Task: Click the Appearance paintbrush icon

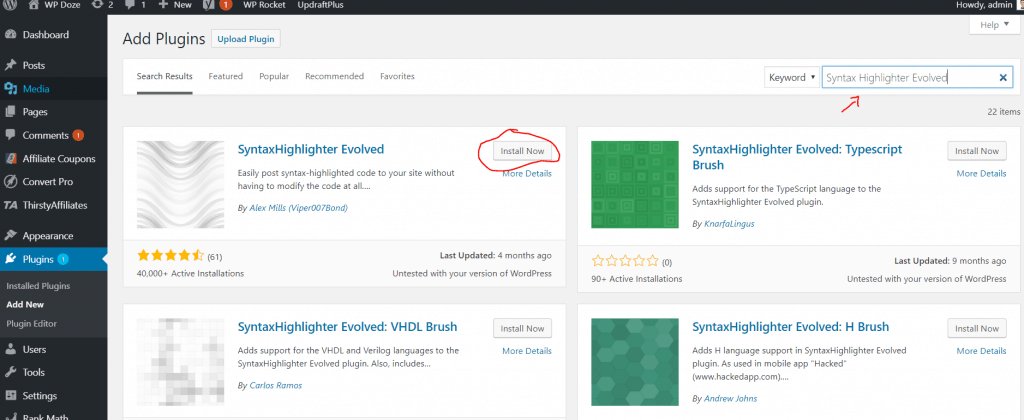Action: [x=10, y=236]
